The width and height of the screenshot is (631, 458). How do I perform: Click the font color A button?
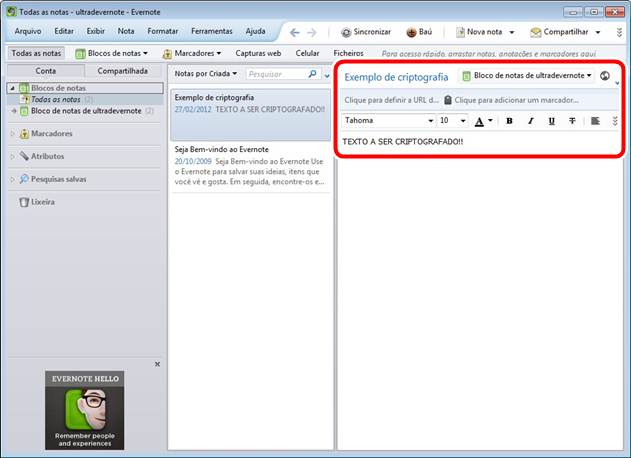[x=479, y=121]
